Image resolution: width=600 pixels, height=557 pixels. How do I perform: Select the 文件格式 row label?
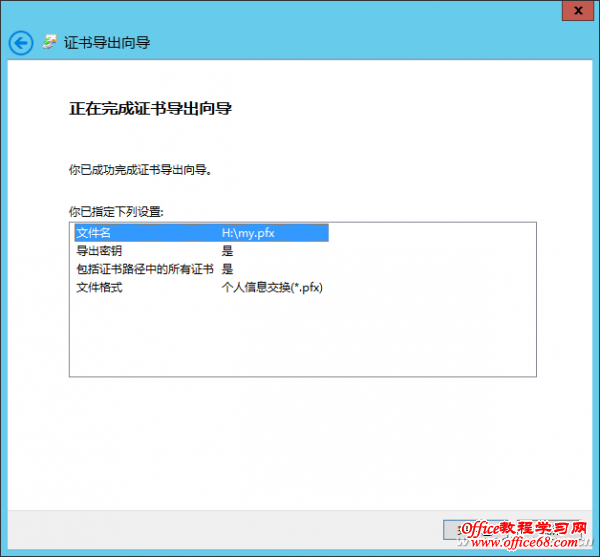(x=99, y=287)
